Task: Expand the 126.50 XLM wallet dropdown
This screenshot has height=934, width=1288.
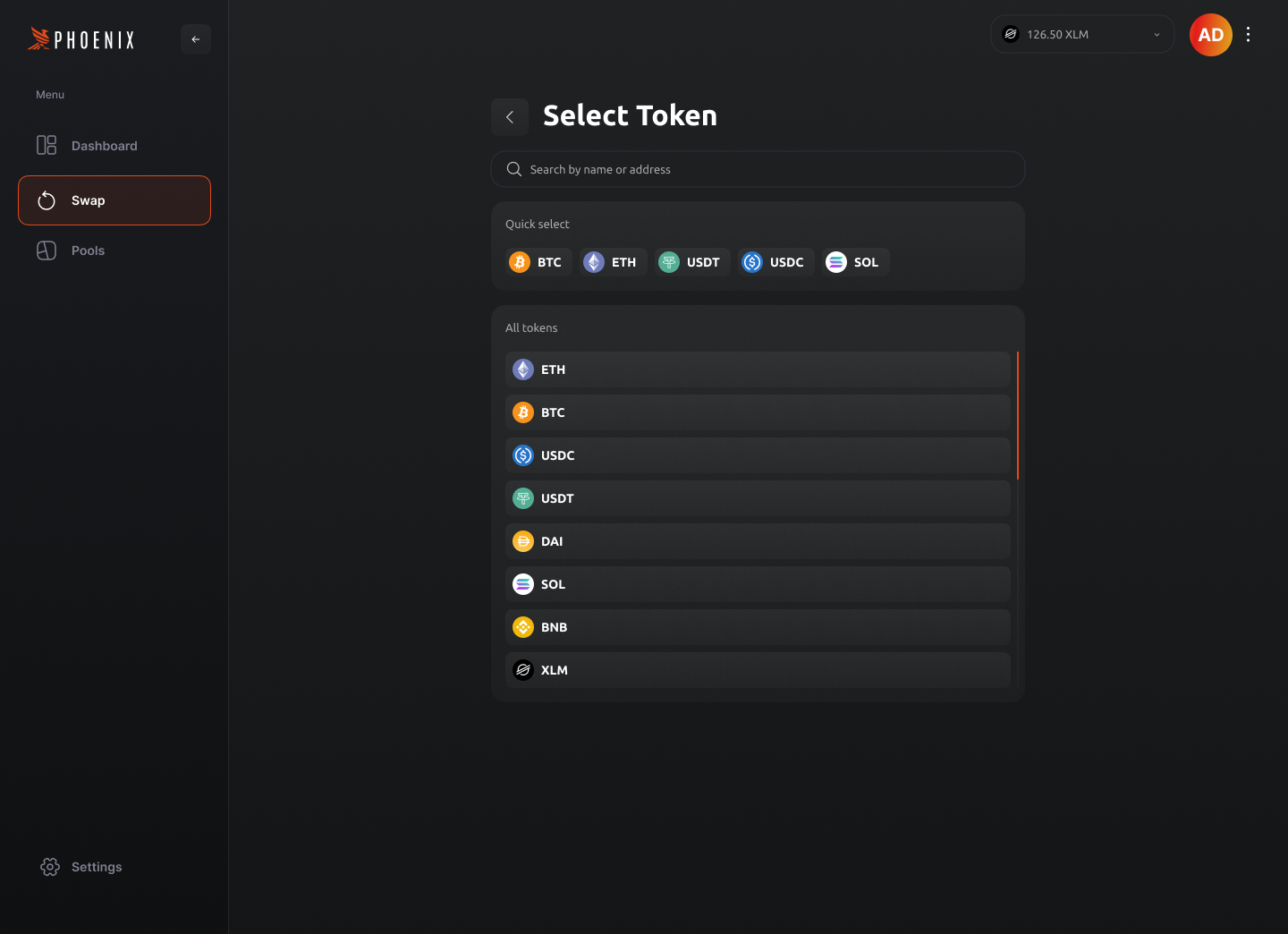Action: pos(1082,34)
